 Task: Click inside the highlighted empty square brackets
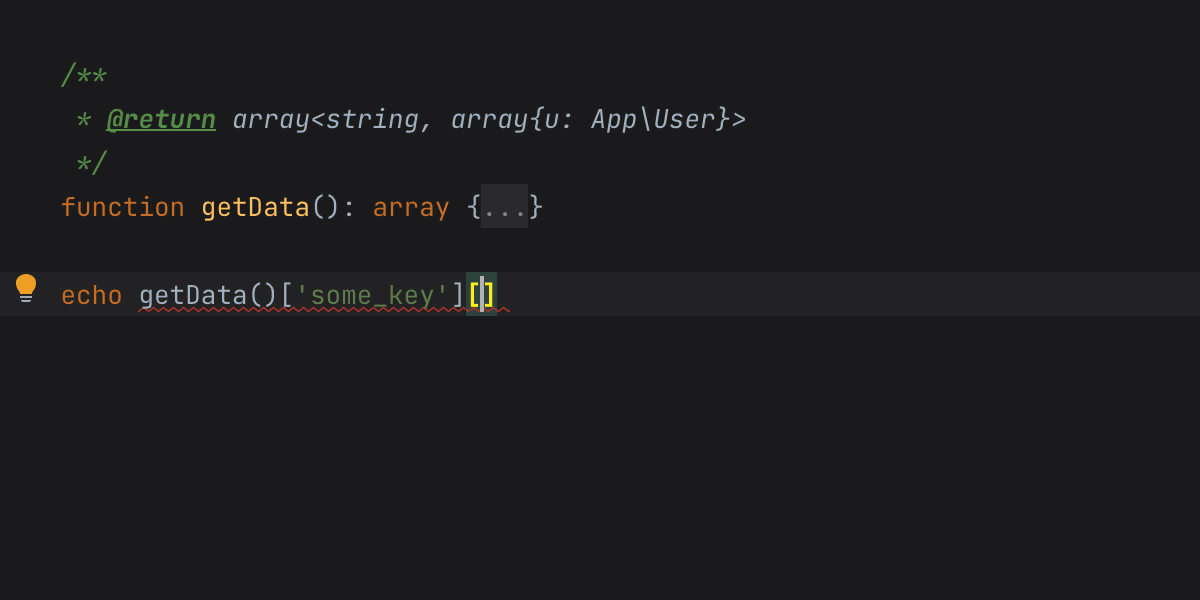coord(481,295)
